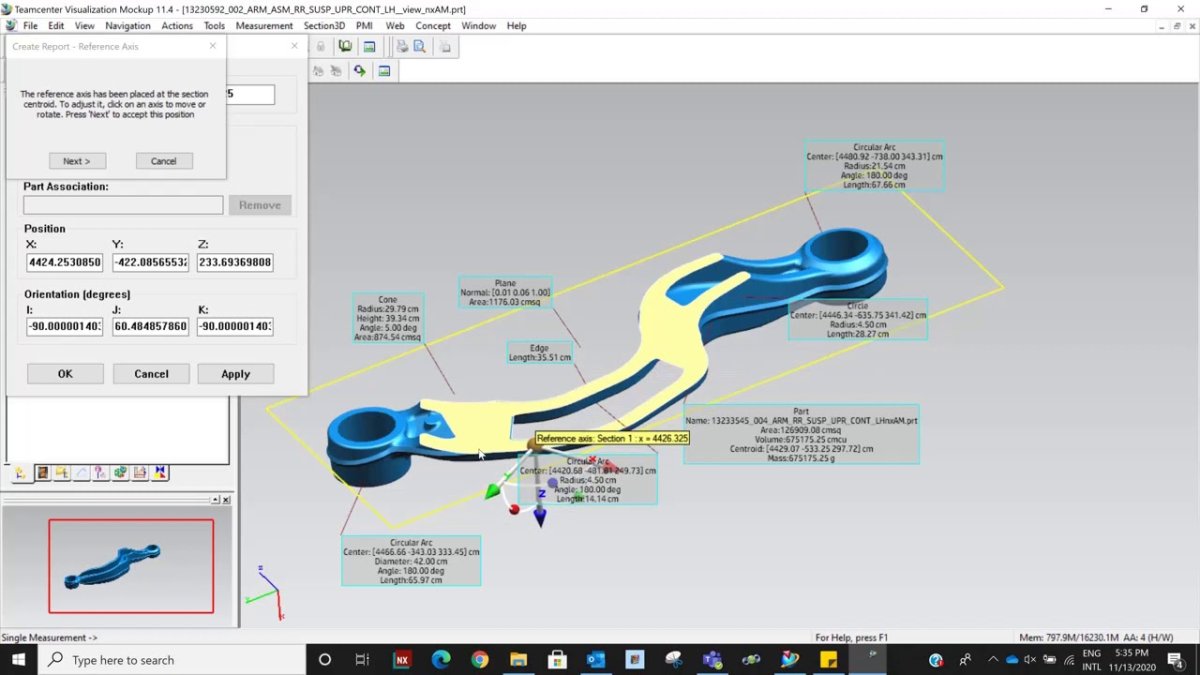Confirm dialog settings with OK
This screenshot has height=675, width=1200.
(64, 373)
